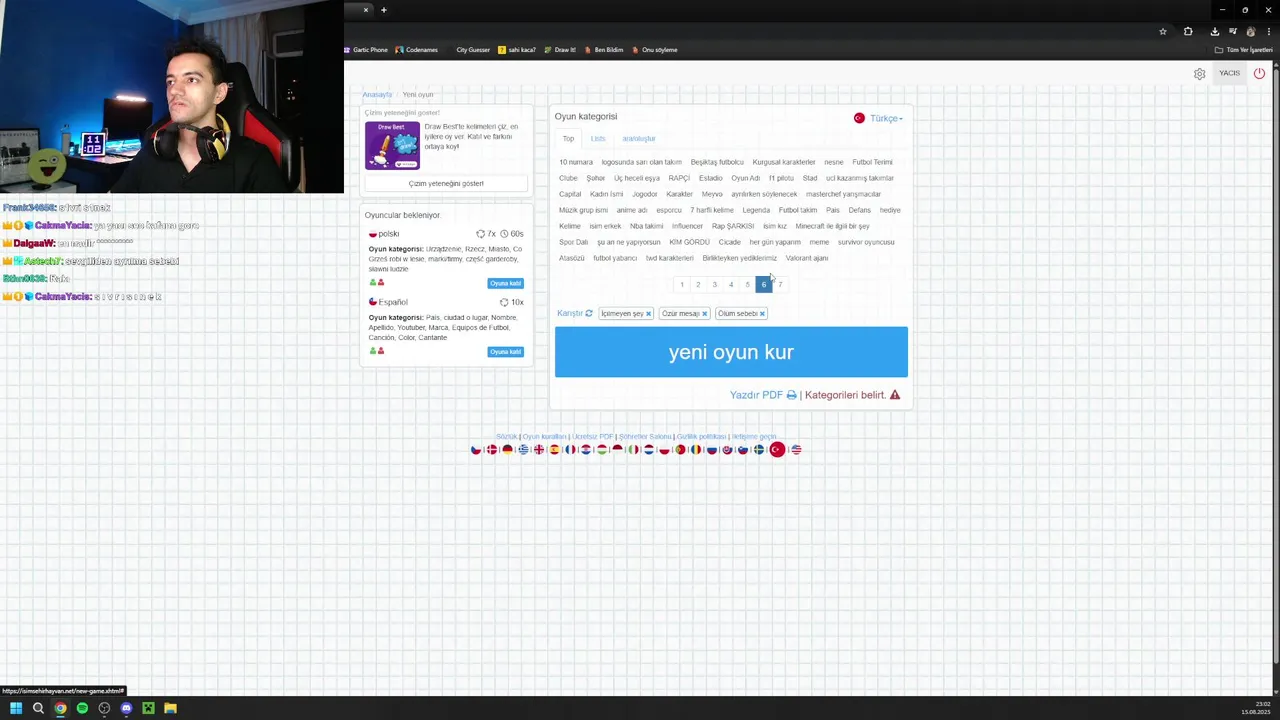The width and height of the screenshot is (1280, 720).
Task: Click the Karıştır shuffle refresh icon
Action: click(x=589, y=313)
